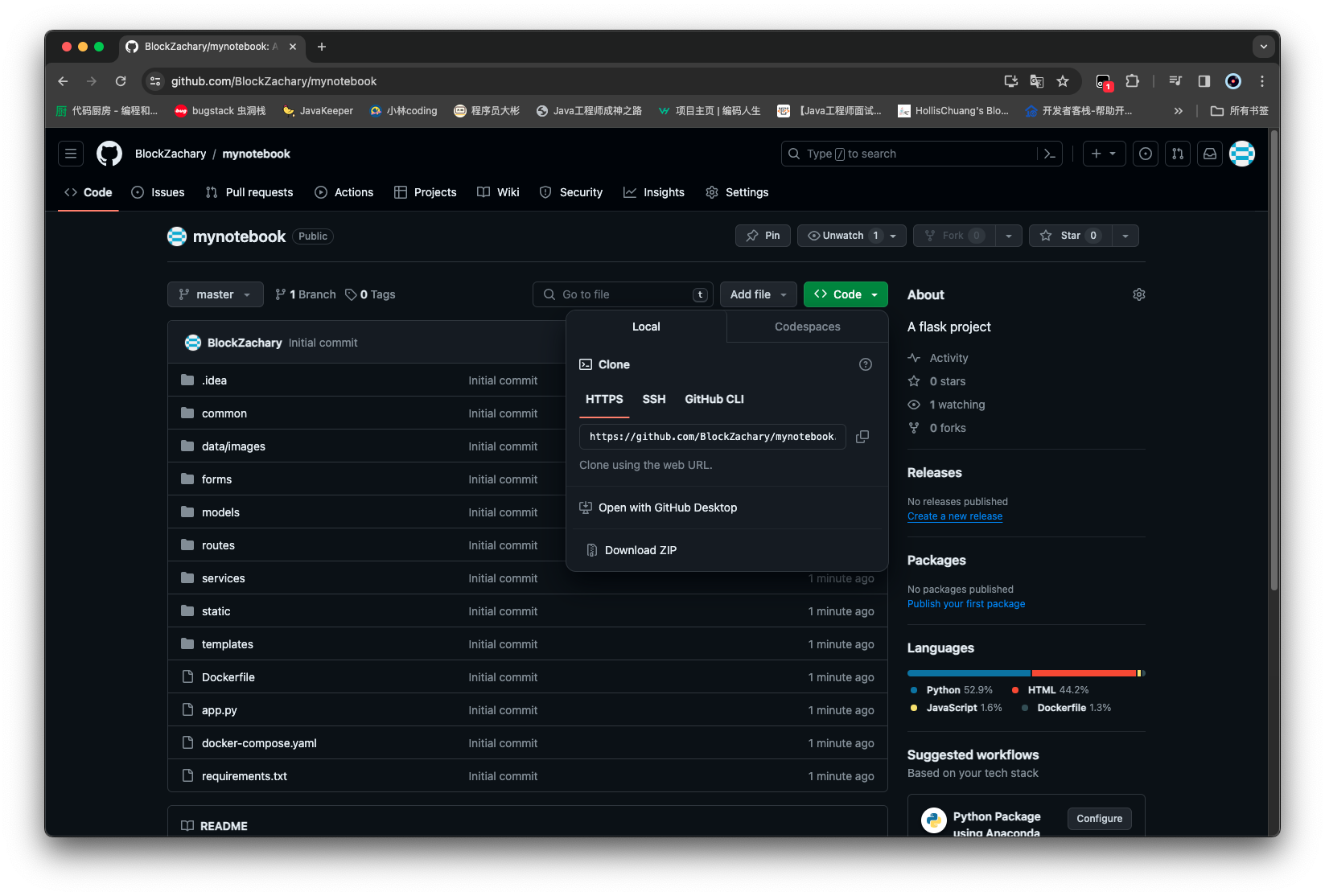Expand the Star lists arrow
The width and height of the screenshot is (1325, 896).
(x=1125, y=236)
